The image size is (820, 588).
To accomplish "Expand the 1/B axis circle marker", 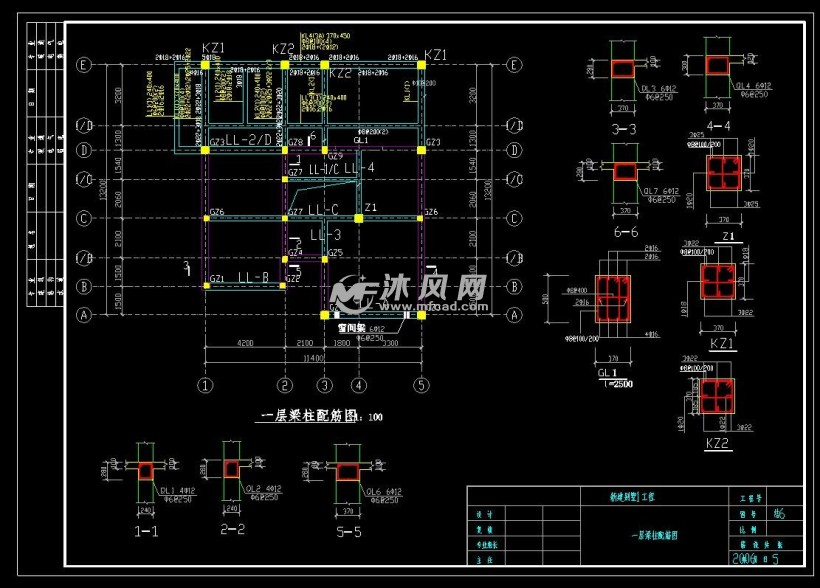I will [85, 258].
